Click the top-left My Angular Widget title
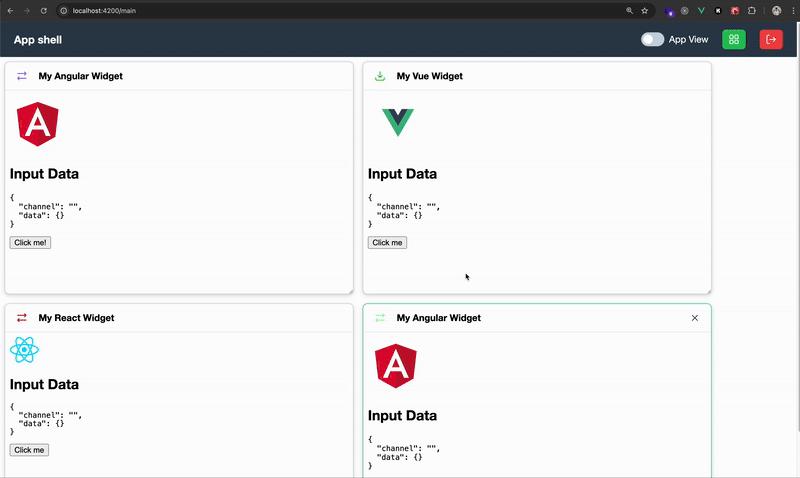The width and height of the screenshot is (800, 478). click(x=81, y=76)
